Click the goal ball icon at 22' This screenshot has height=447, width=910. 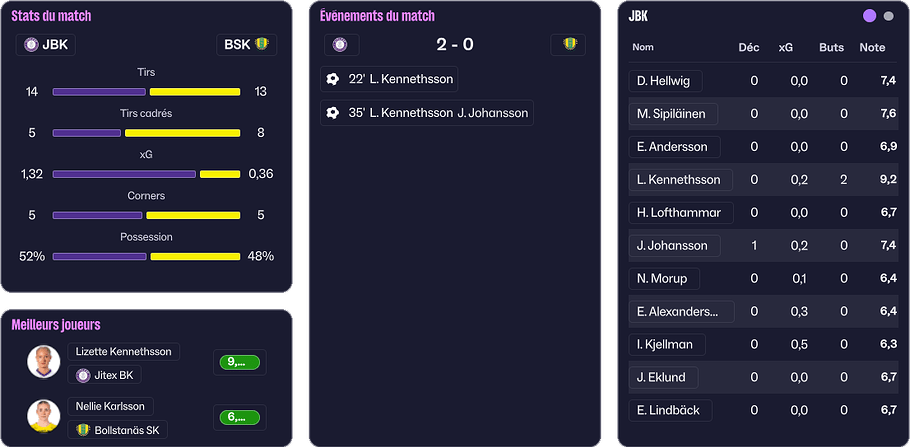coord(333,80)
